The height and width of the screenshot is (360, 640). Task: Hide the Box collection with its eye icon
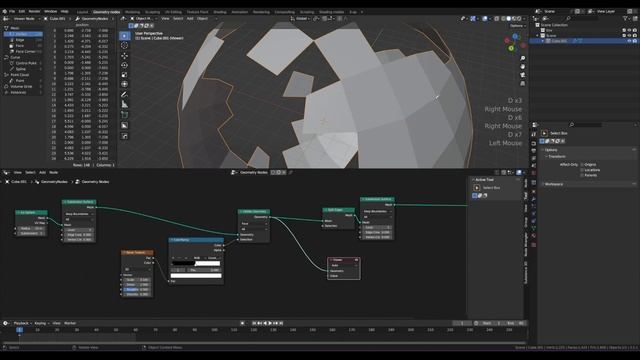pos(629,30)
